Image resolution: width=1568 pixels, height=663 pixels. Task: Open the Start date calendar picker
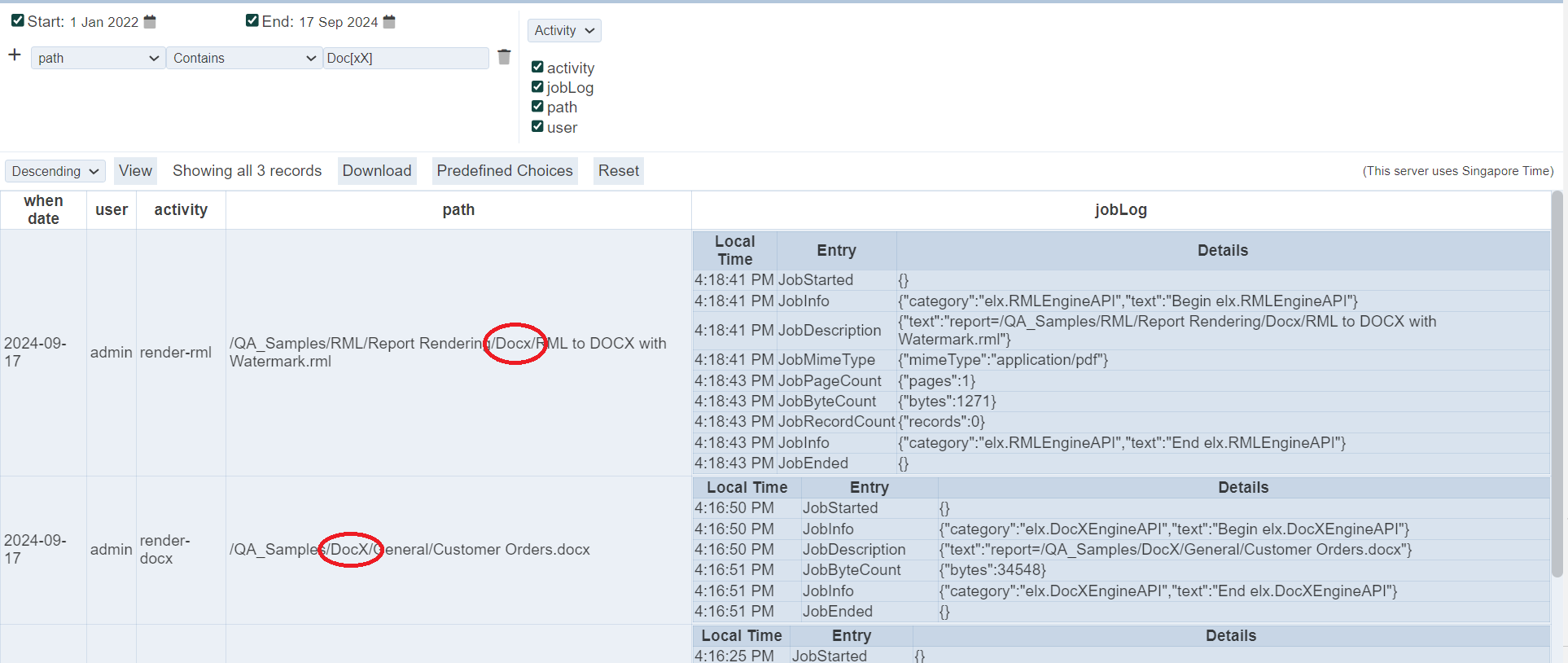pos(150,22)
